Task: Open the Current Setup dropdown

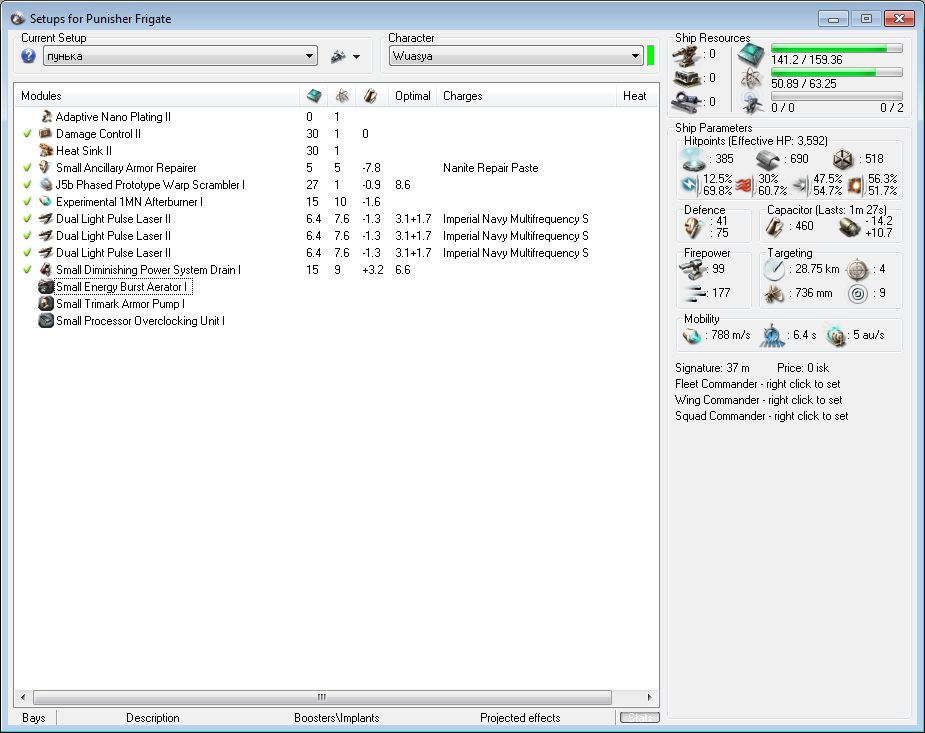Action: point(309,57)
